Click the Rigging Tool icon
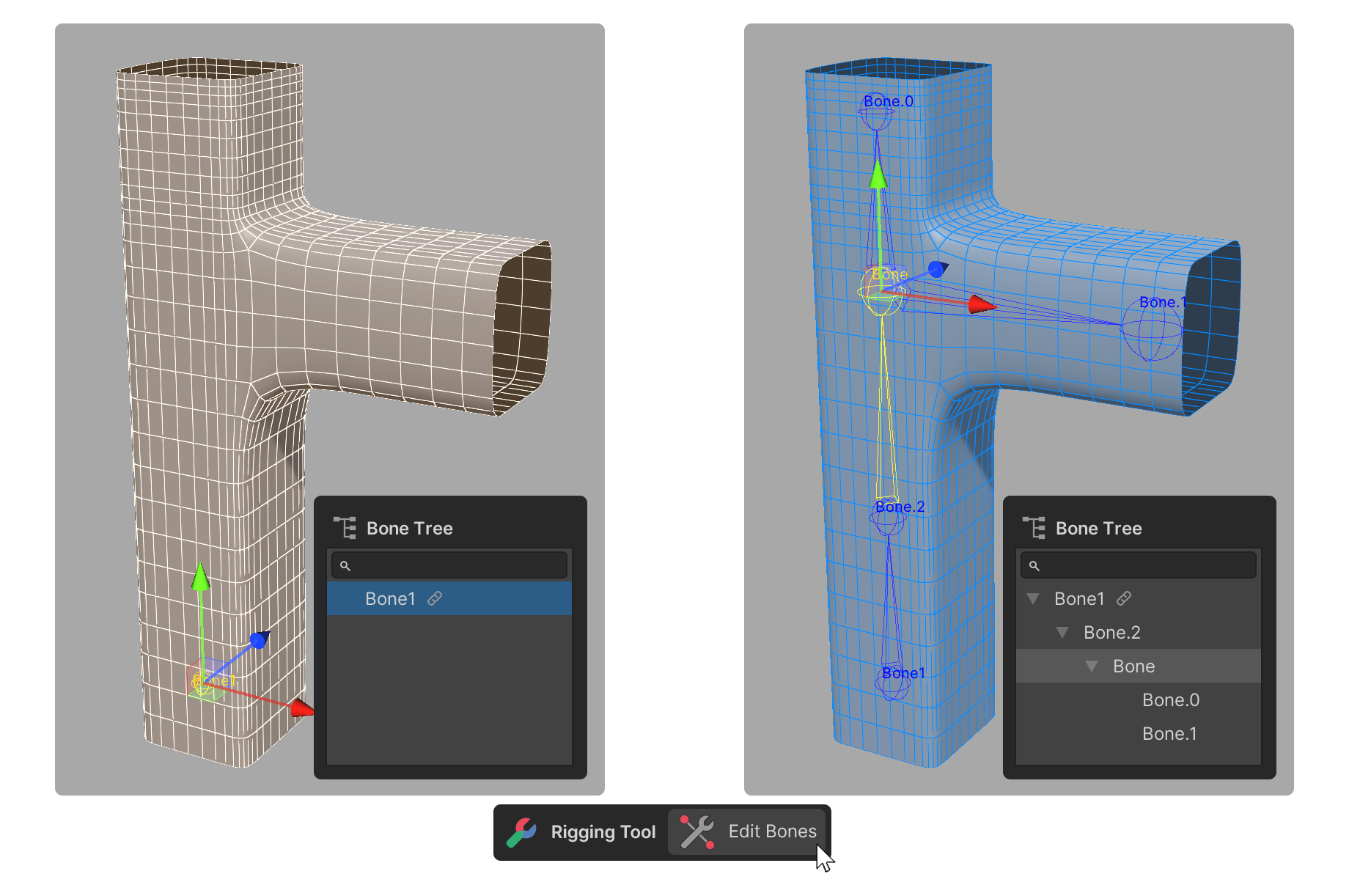 (521, 832)
